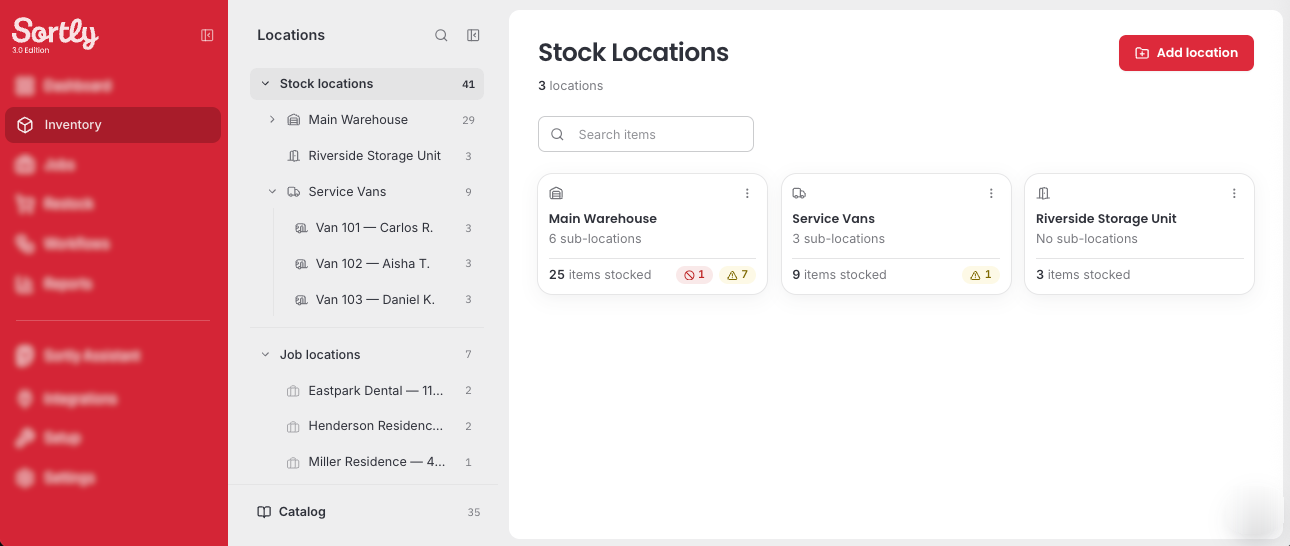
Task: Click the red out-of-stock badge on Main Warehouse
Action: coord(695,275)
